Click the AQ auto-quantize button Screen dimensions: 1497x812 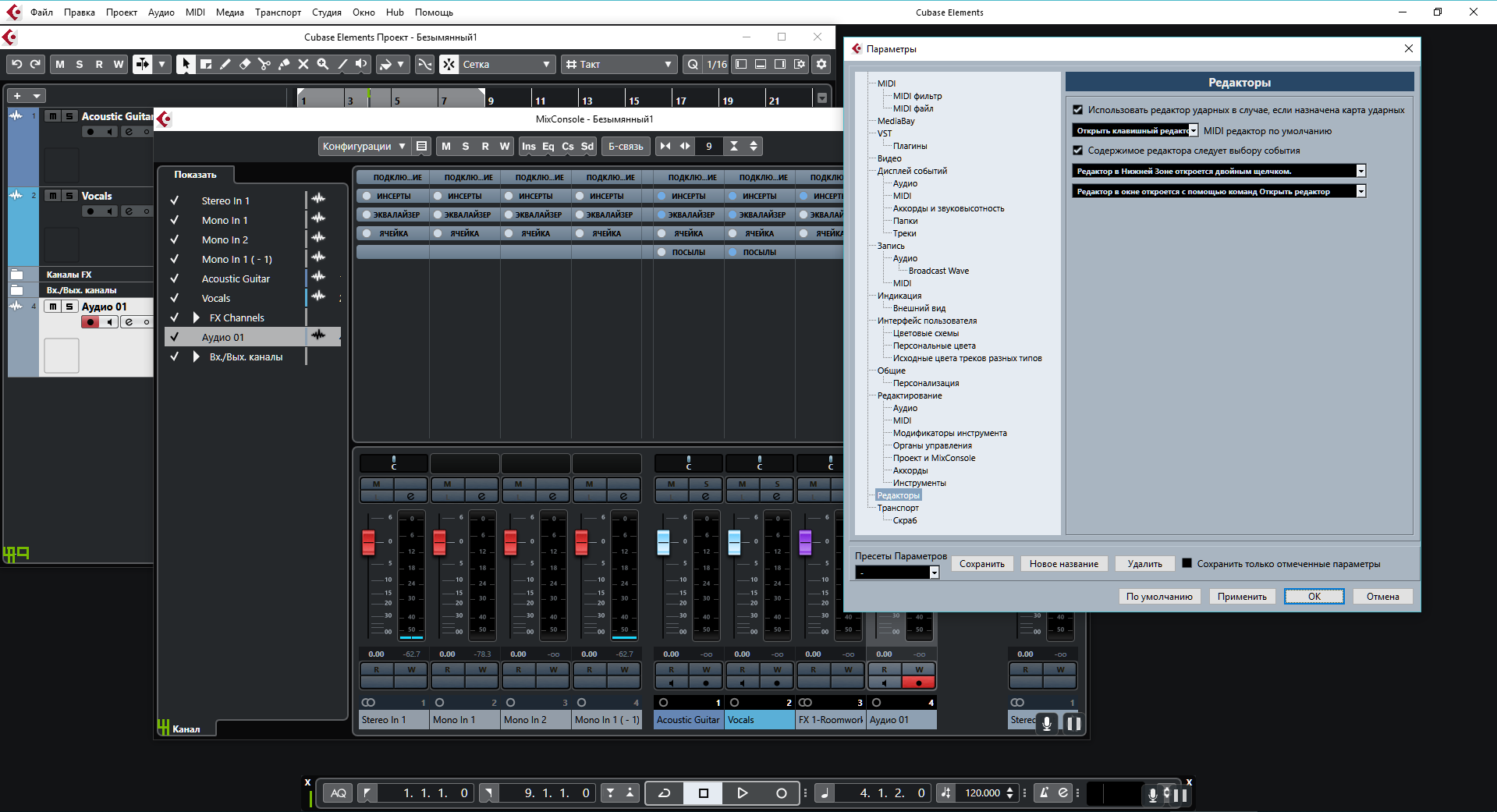coord(338,793)
